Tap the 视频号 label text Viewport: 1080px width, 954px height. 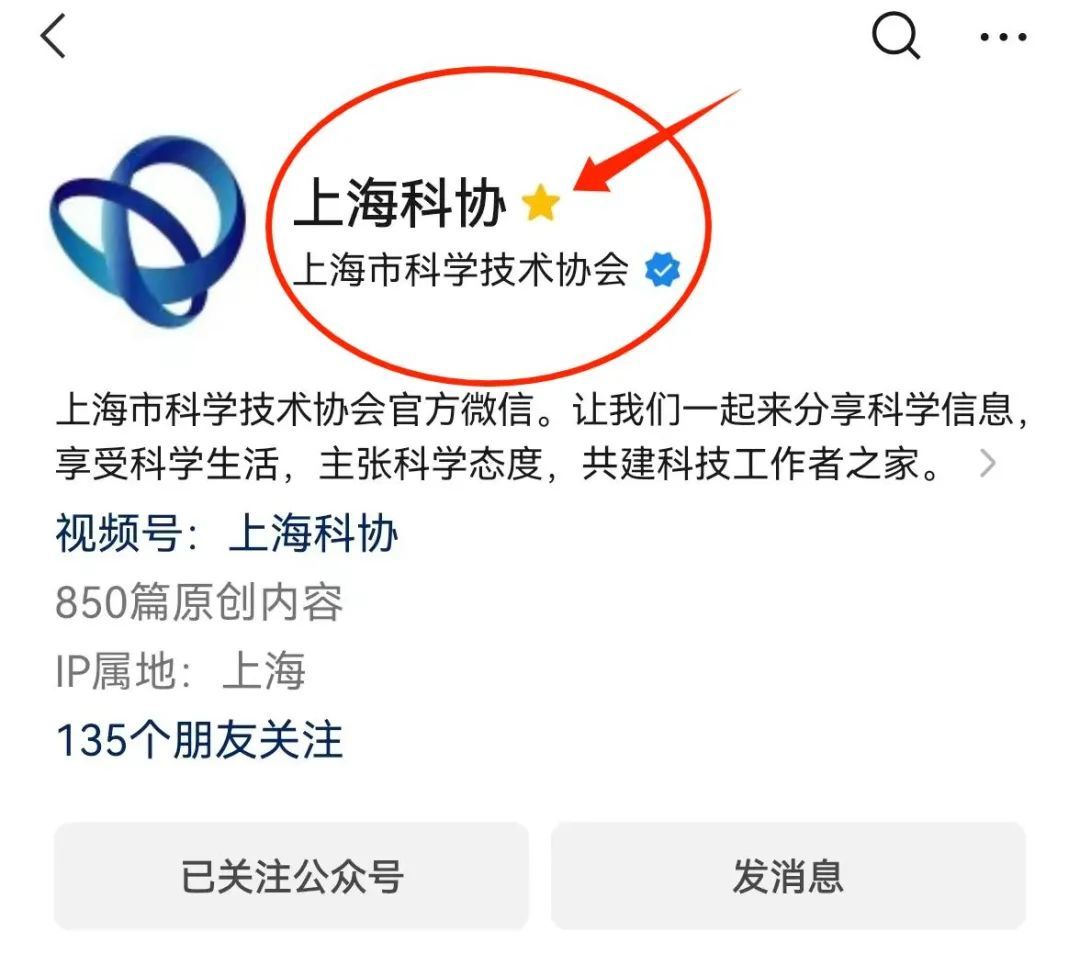(x=119, y=532)
